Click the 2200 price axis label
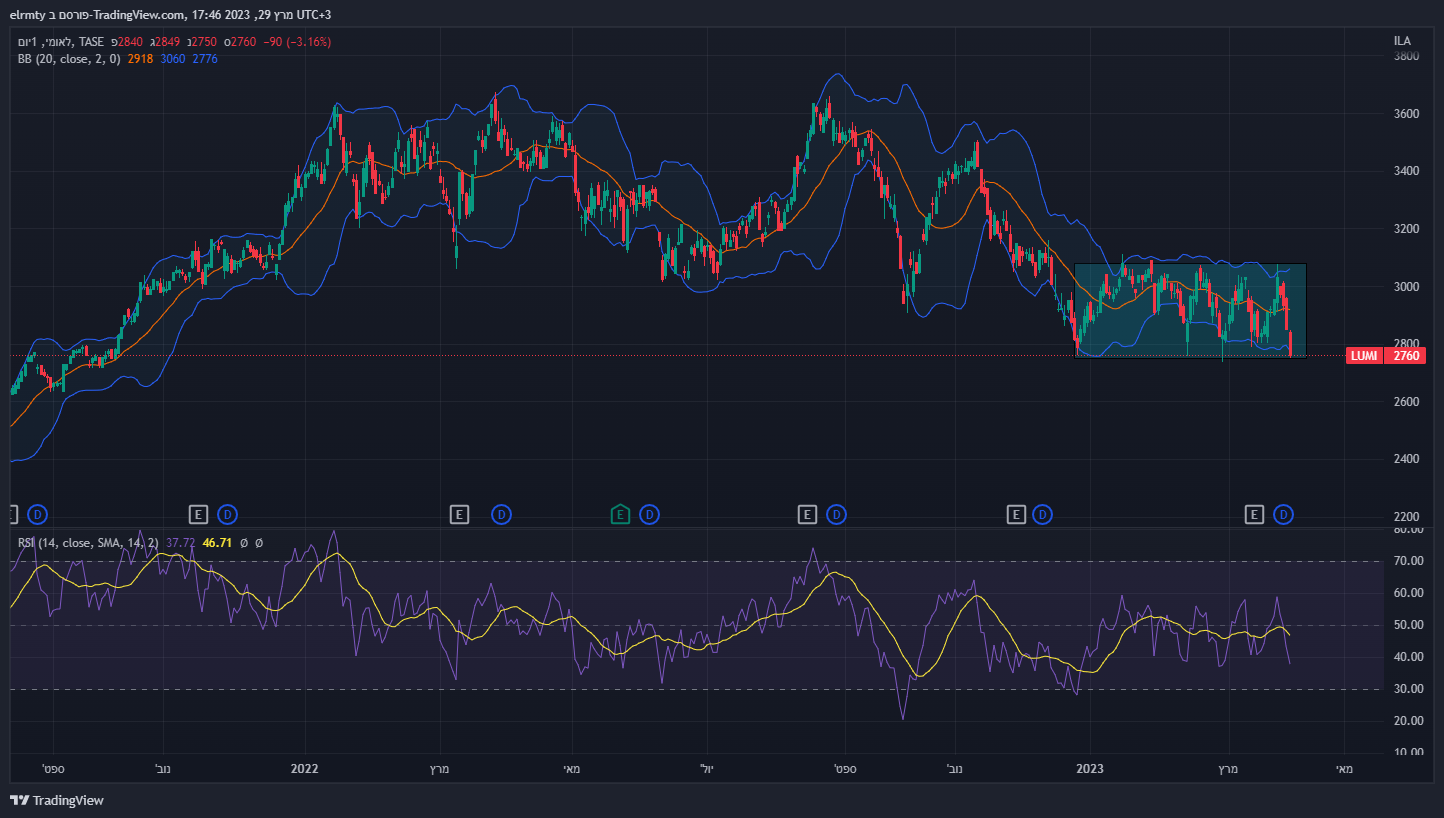 point(1407,517)
